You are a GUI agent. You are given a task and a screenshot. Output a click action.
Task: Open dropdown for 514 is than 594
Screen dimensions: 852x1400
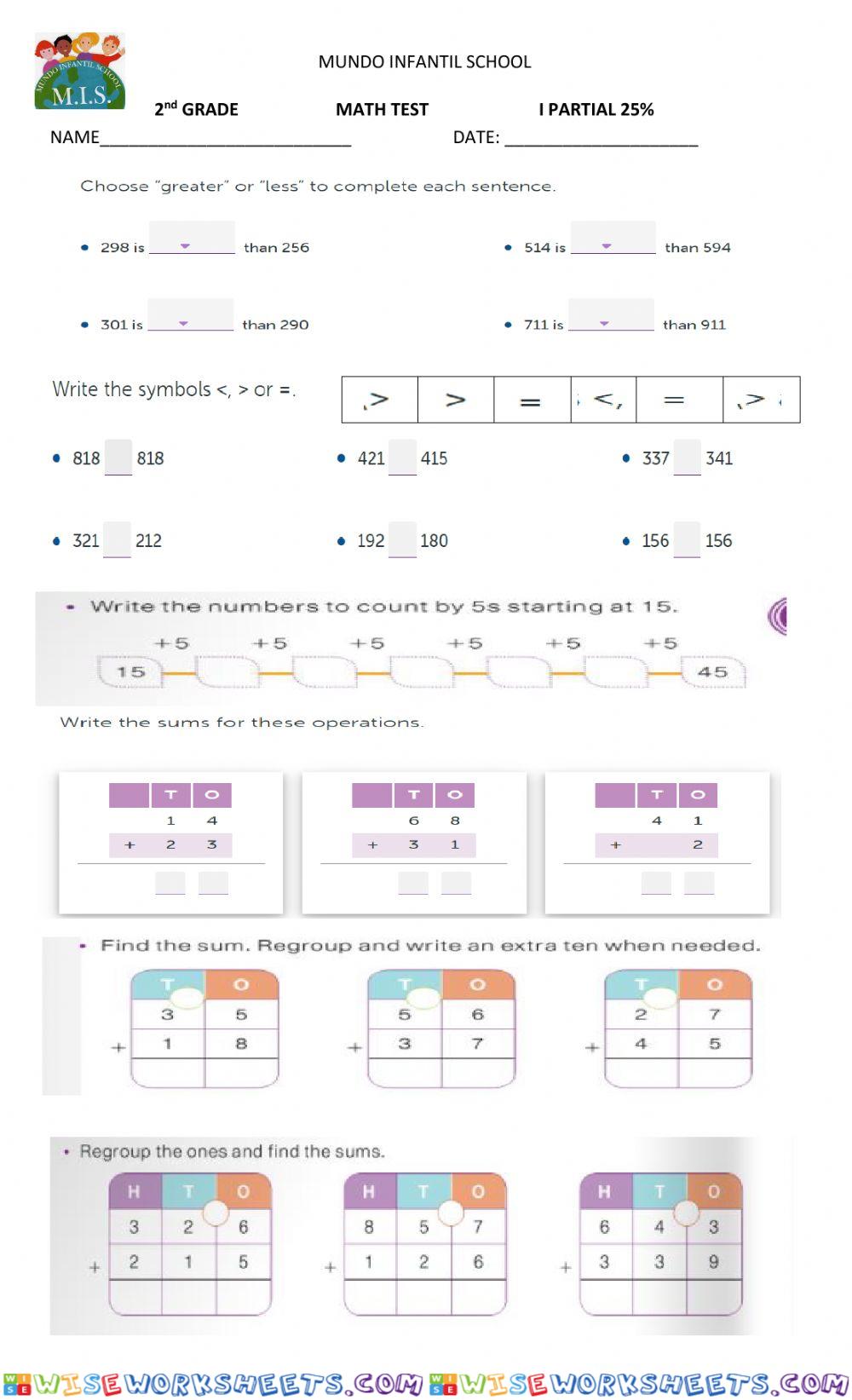(x=613, y=238)
